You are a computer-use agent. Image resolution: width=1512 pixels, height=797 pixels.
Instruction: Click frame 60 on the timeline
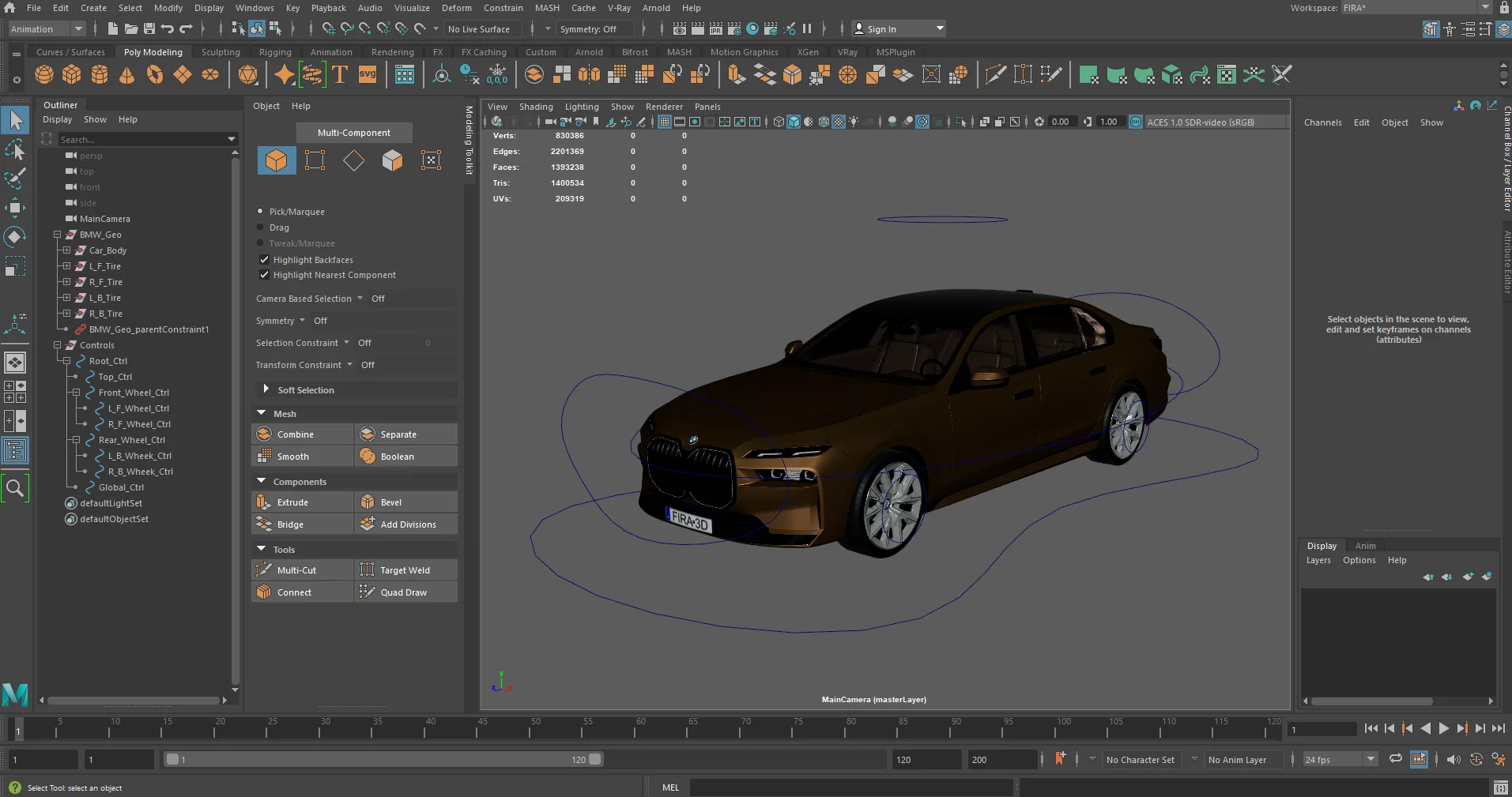tap(640, 727)
